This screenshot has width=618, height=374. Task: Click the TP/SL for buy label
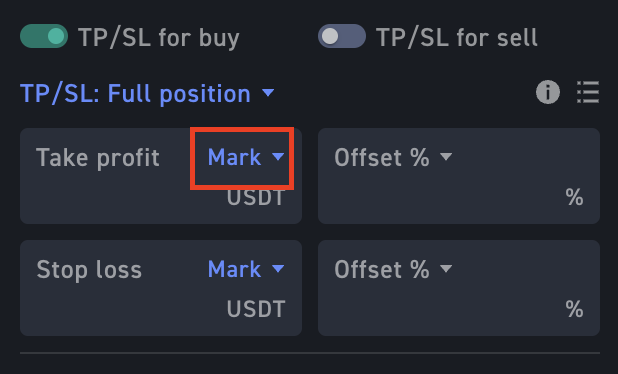pyautogui.click(x=159, y=38)
